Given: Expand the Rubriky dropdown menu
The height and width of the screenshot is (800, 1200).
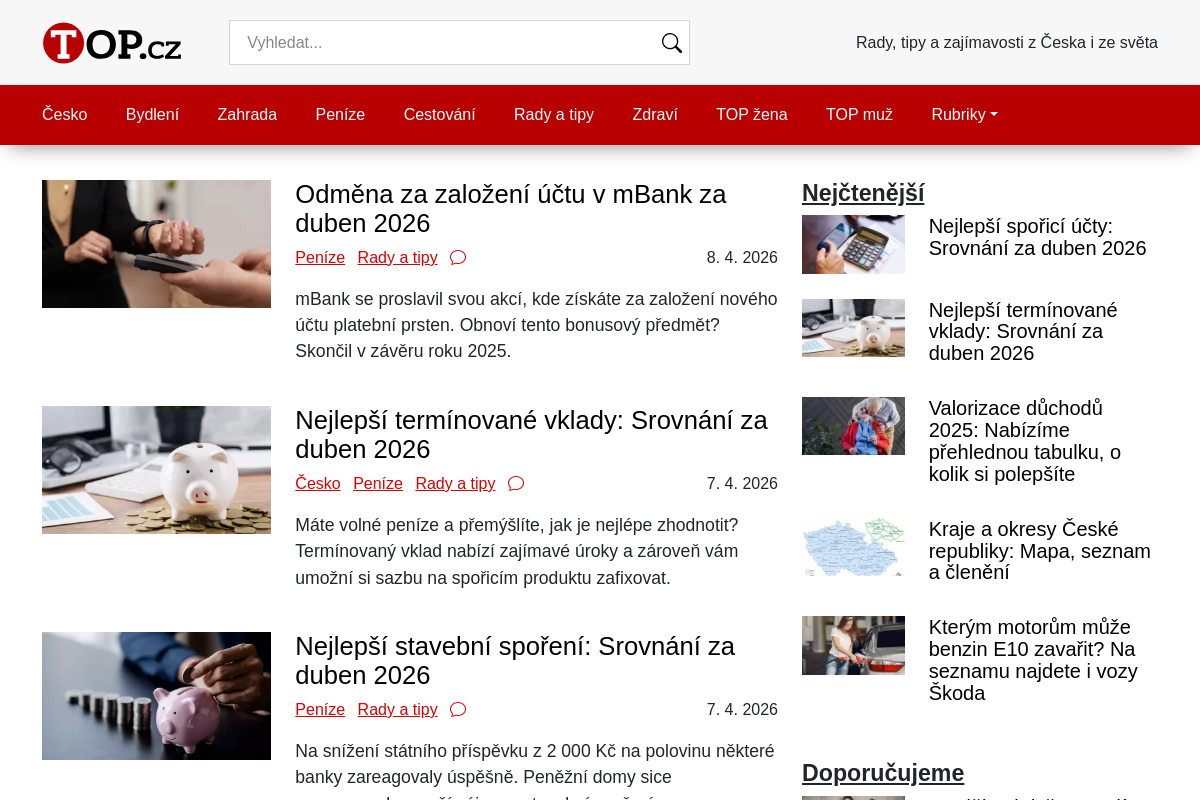Looking at the screenshot, I should click(963, 114).
